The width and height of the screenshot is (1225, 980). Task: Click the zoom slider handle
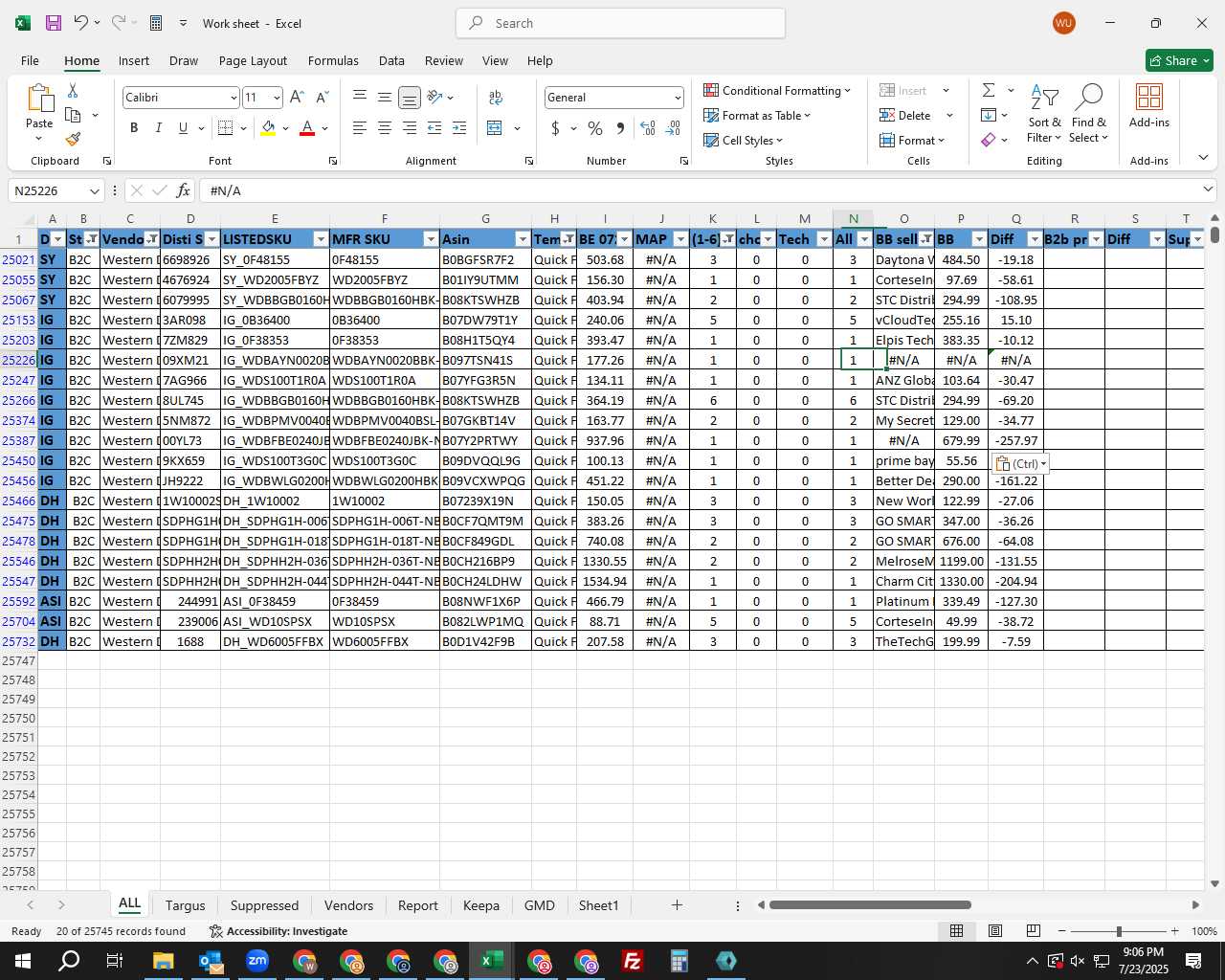click(1118, 930)
